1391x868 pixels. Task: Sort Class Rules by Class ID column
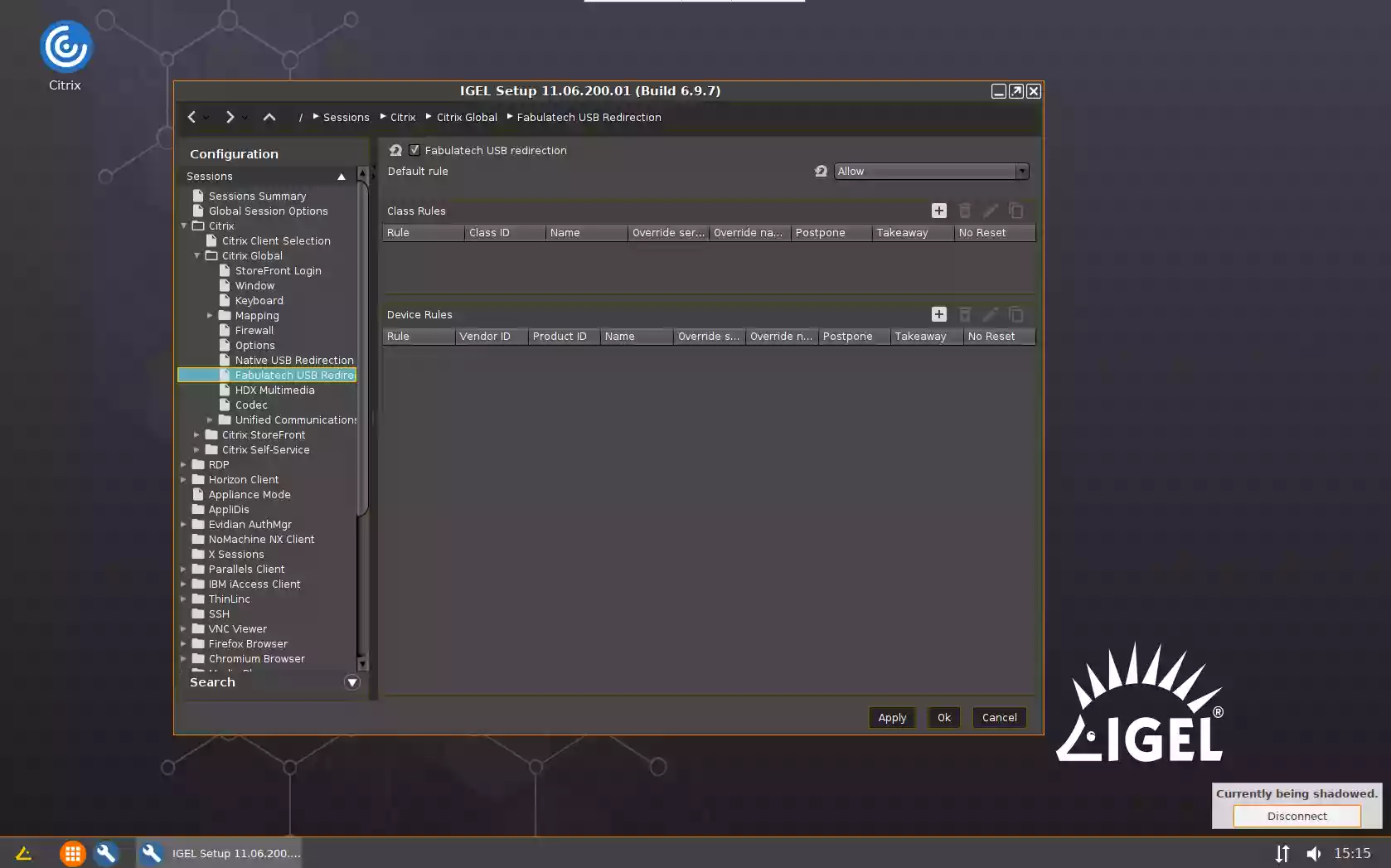pyautogui.click(x=505, y=233)
